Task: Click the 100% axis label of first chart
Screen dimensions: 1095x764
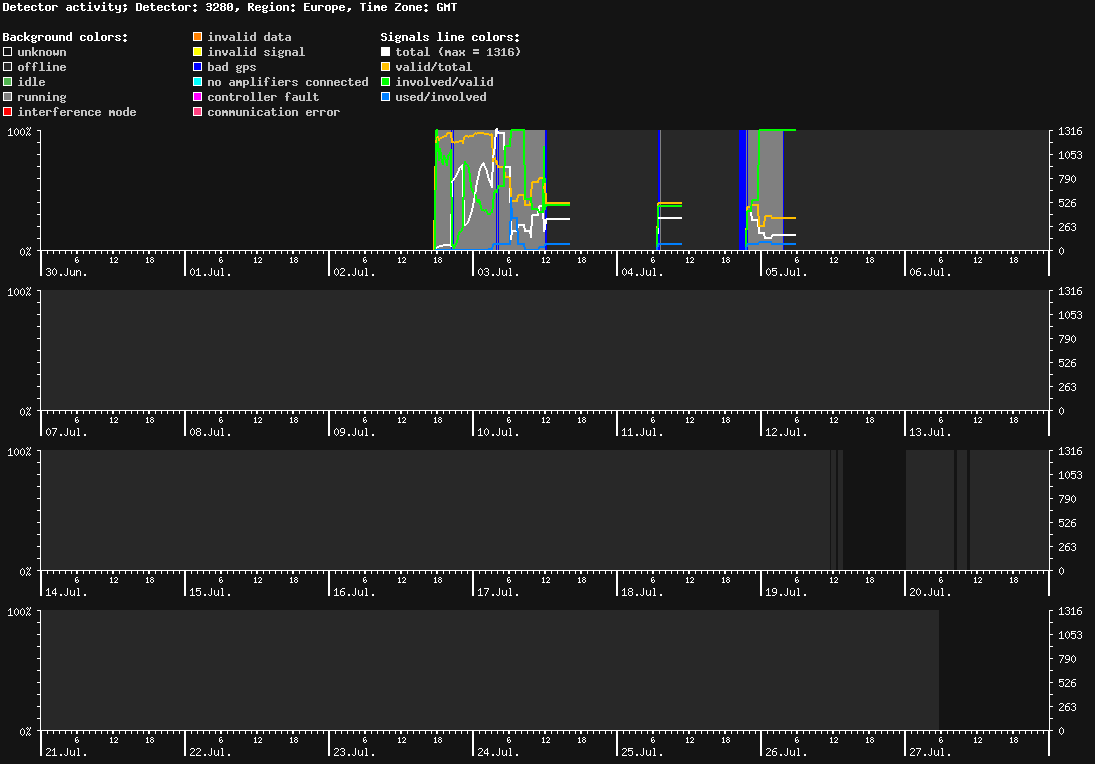Action: pos(20,132)
